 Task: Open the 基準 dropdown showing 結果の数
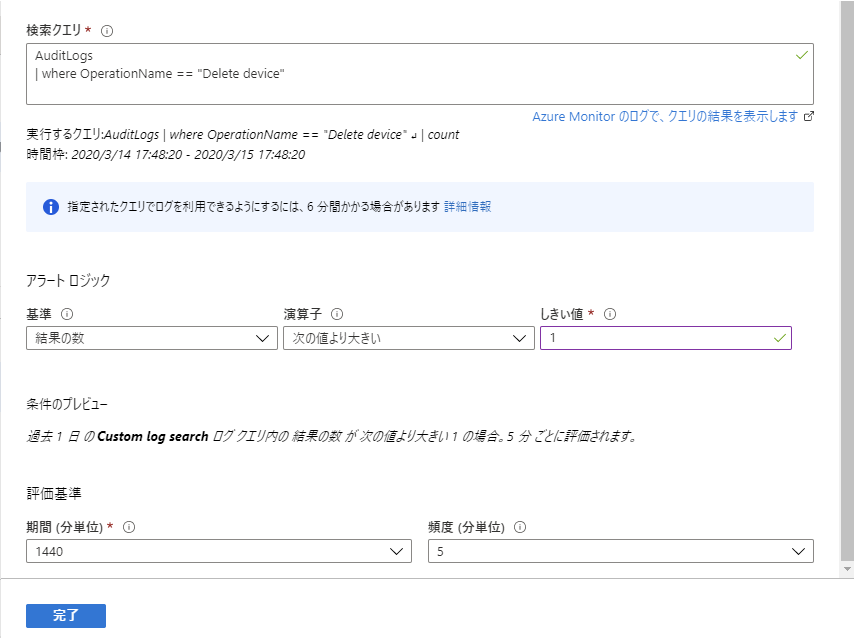click(x=152, y=338)
